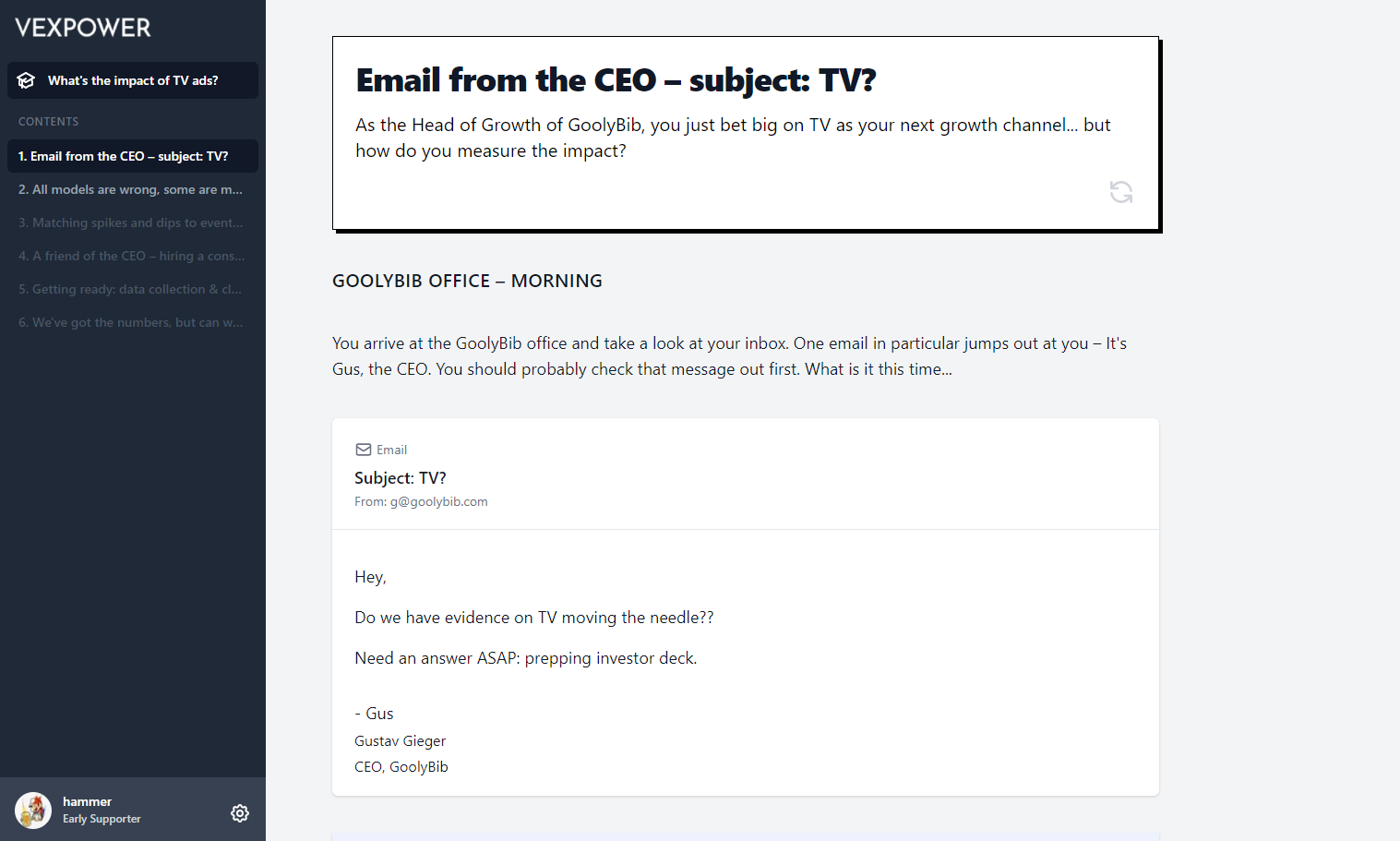Go to chapter 2 All models are wrong
Screen dimensions: 1400x841
point(133,189)
